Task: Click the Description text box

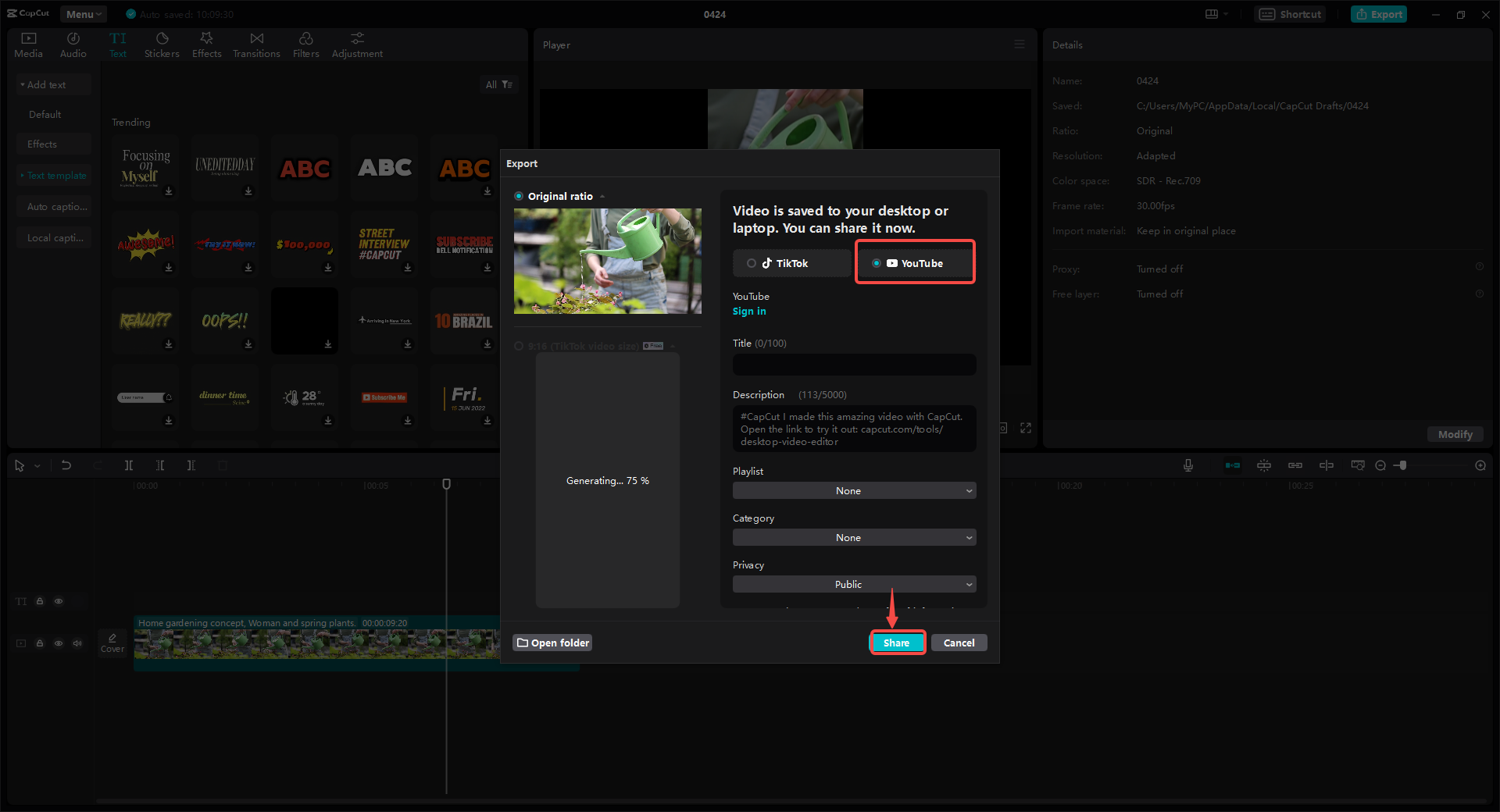Action: click(x=854, y=429)
